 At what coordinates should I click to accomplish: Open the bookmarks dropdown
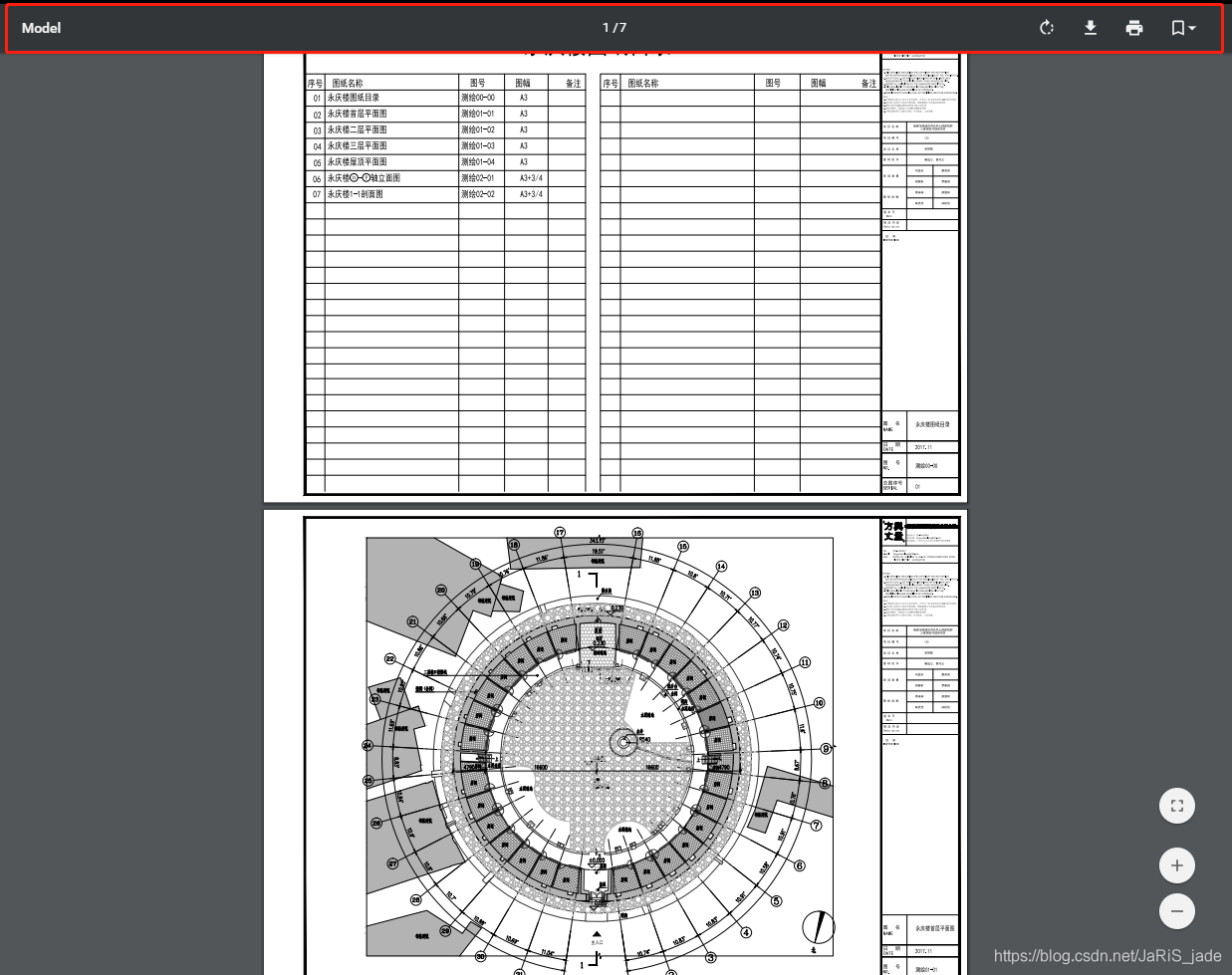pyautogui.click(x=1183, y=28)
